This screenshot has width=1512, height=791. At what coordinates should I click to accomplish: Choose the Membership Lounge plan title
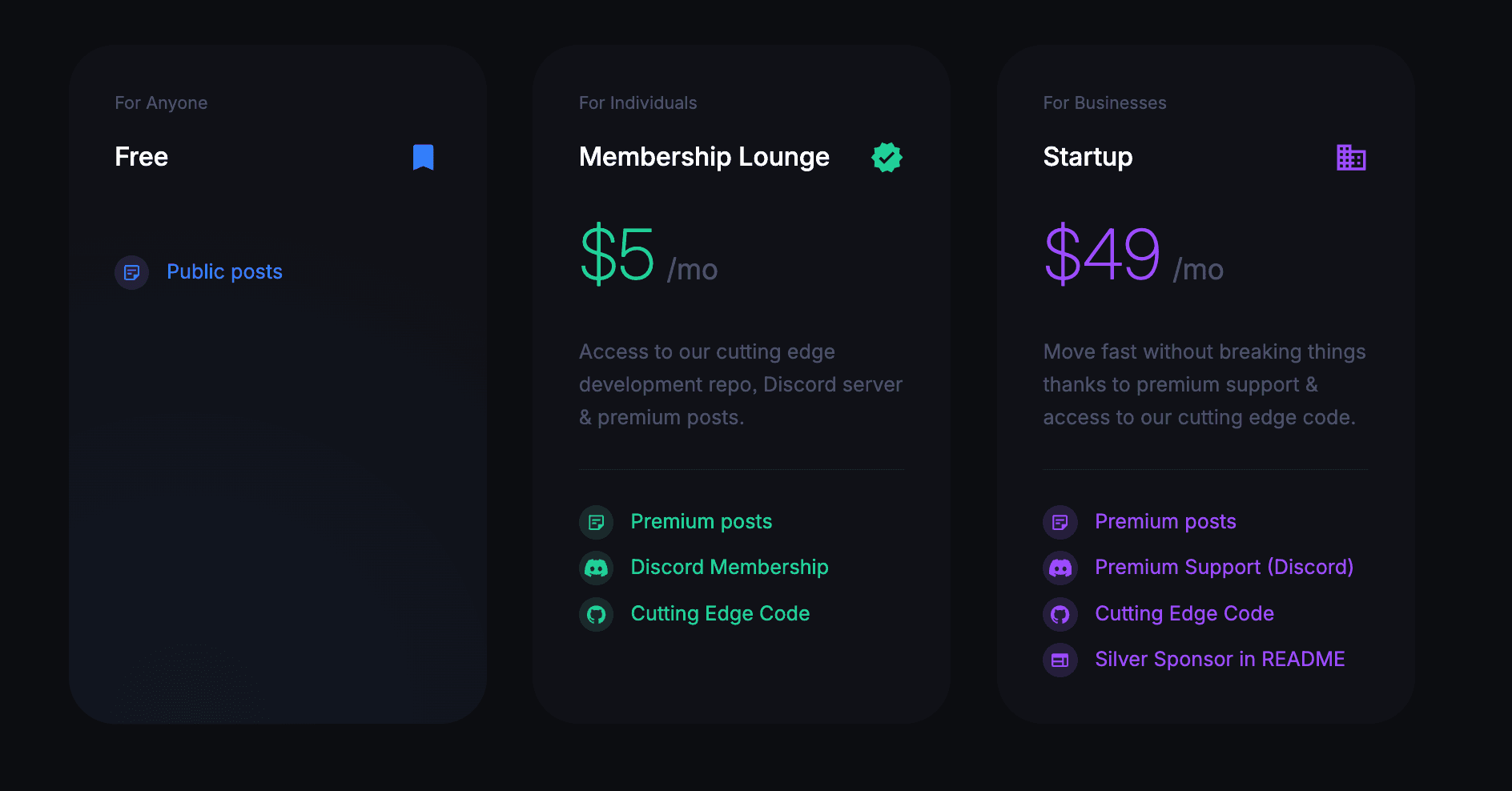click(x=704, y=157)
